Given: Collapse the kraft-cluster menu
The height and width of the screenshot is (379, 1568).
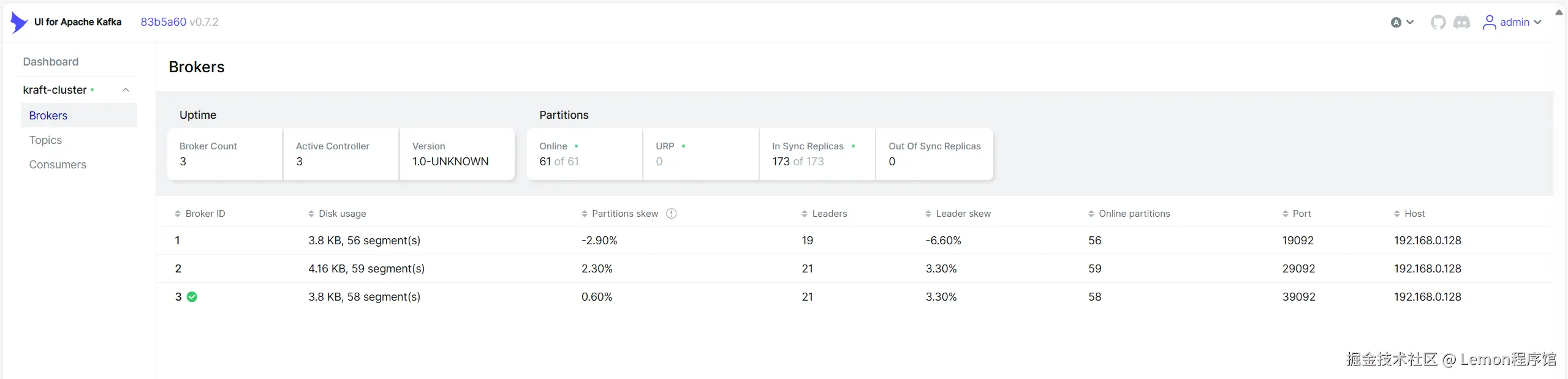Looking at the screenshot, I should point(126,90).
